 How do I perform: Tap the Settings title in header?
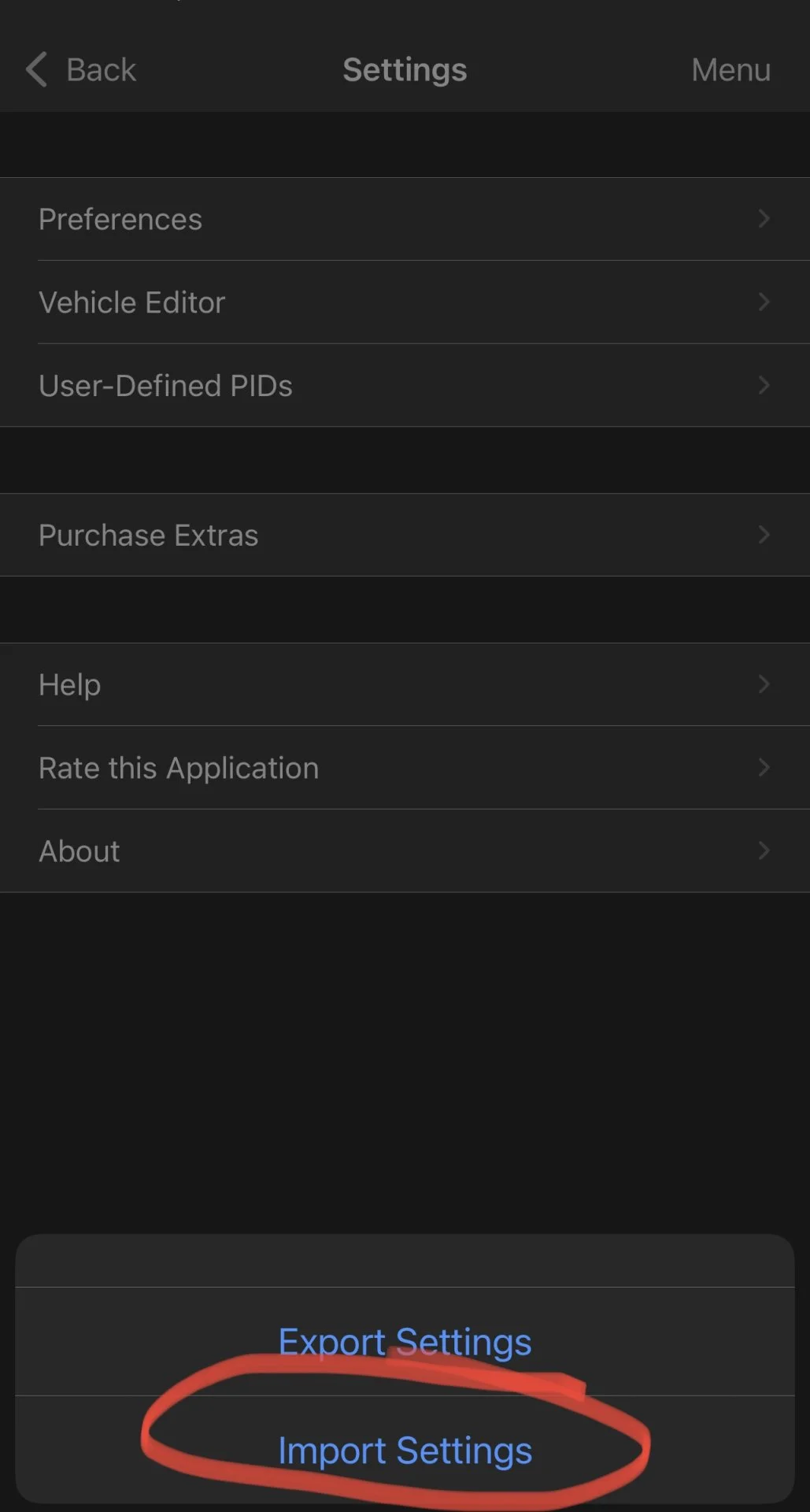(405, 70)
